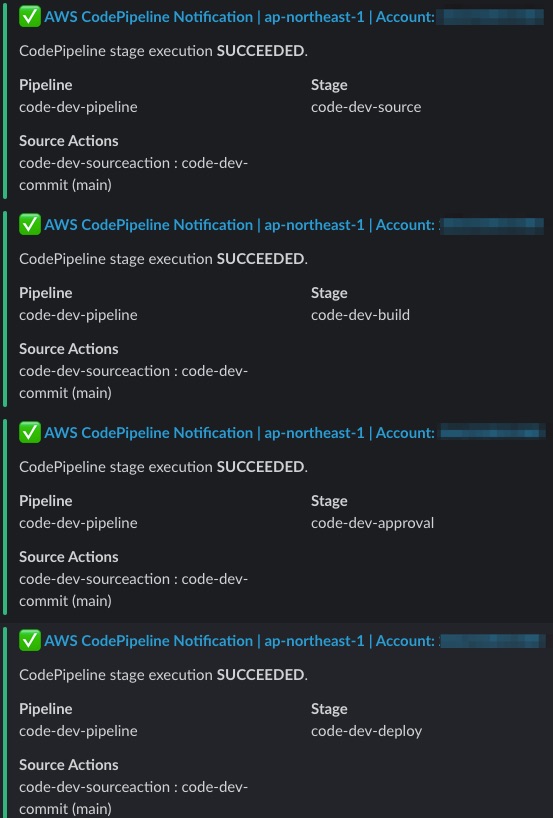
Task: Select the code-dev-approval stage value
Action: [372, 523]
